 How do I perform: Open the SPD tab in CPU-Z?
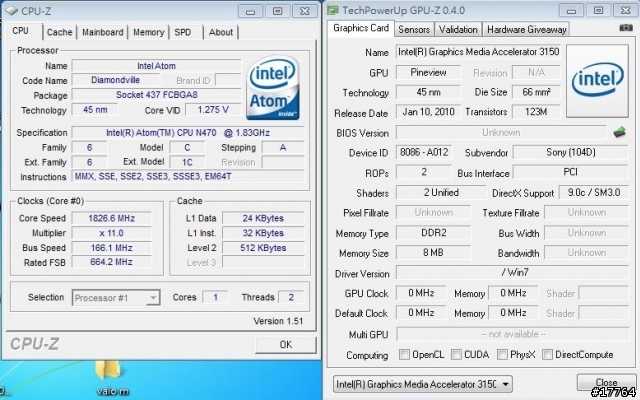coord(182,32)
